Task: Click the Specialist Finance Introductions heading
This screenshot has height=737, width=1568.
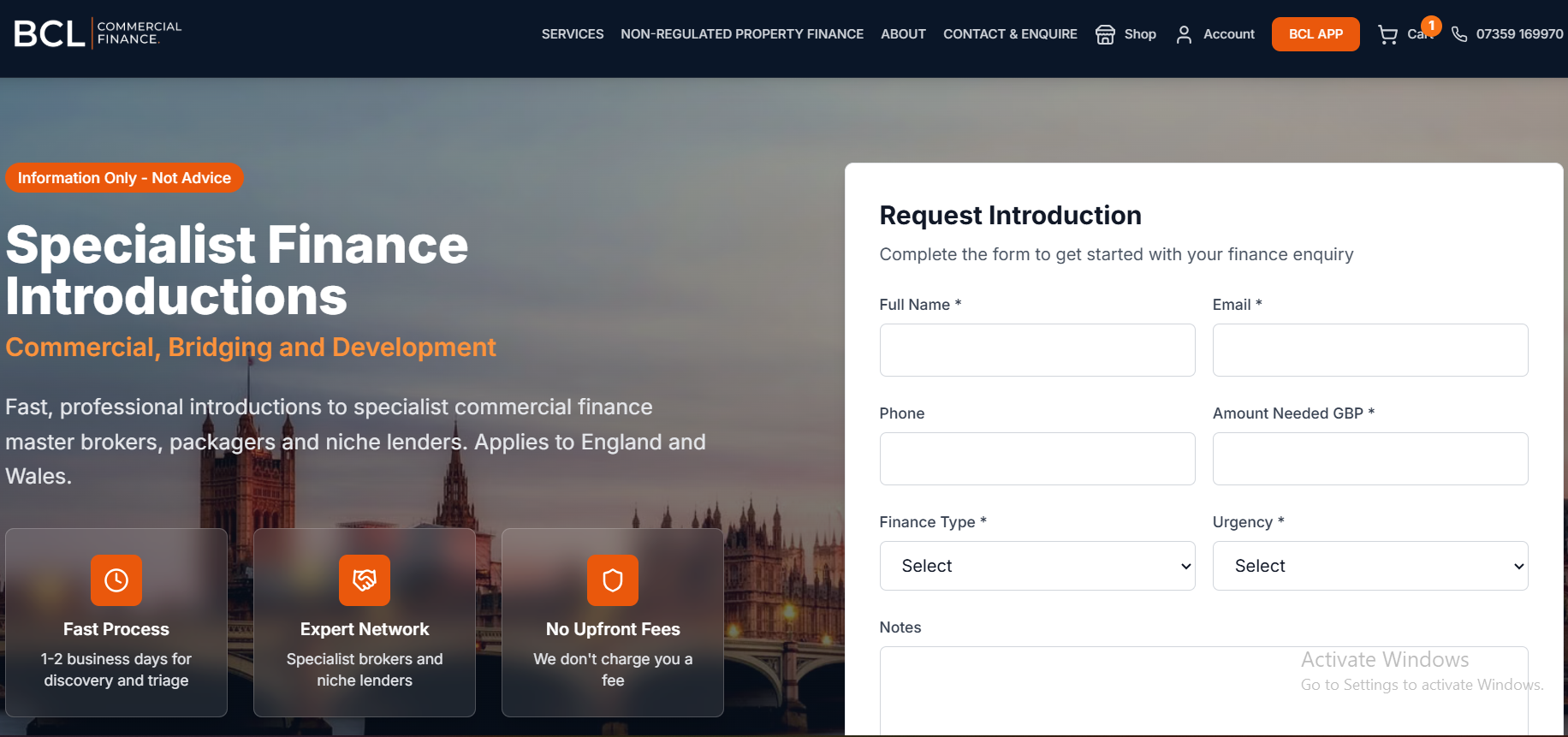Action: click(x=237, y=270)
